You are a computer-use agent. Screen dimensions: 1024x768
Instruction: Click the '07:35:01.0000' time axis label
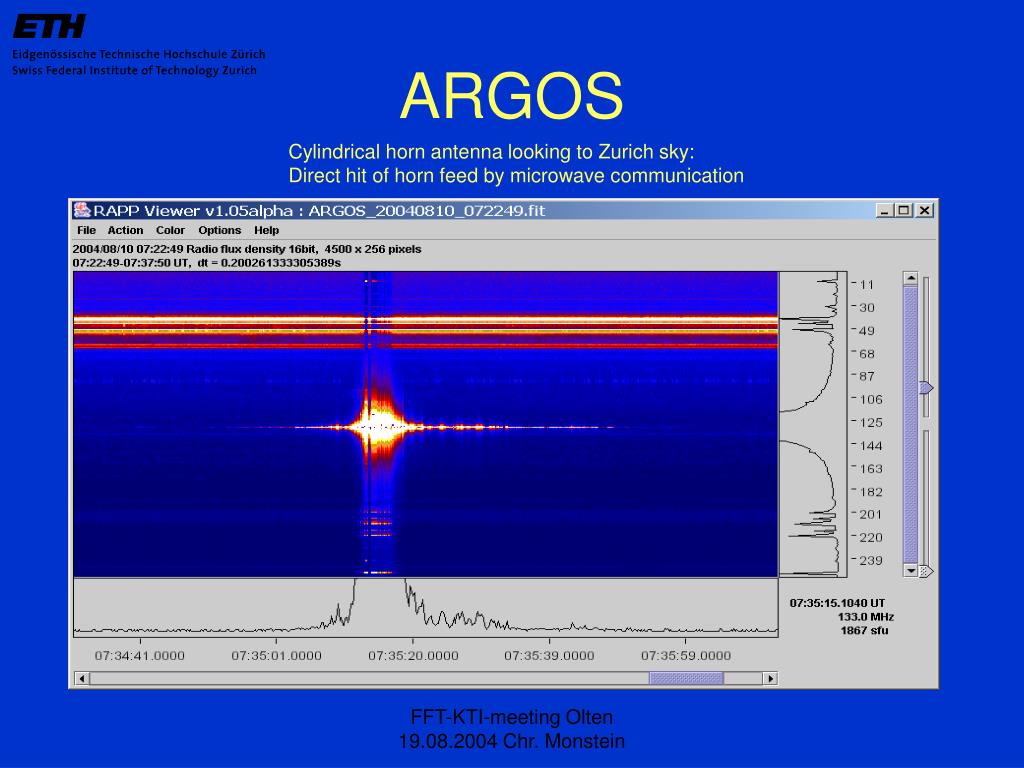[276, 656]
